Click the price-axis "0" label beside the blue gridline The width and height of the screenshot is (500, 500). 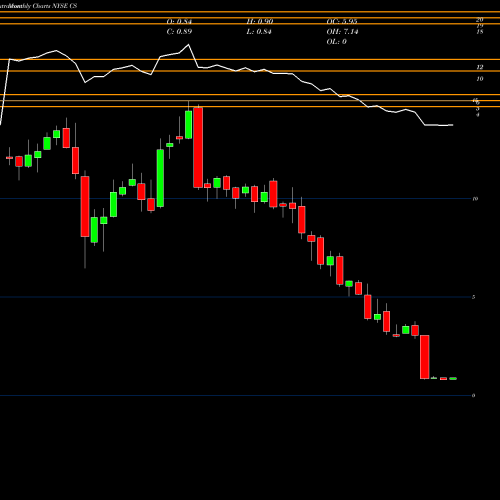pos(474,396)
